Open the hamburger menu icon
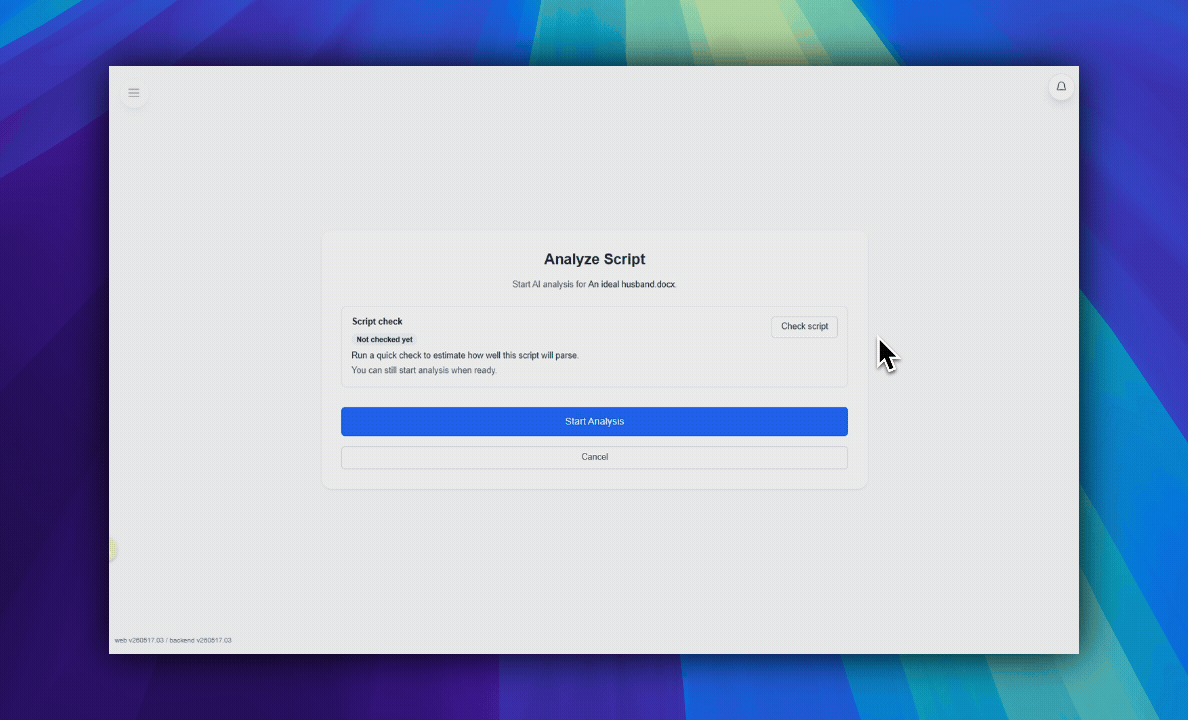The image size is (1188, 720). [134, 92]
